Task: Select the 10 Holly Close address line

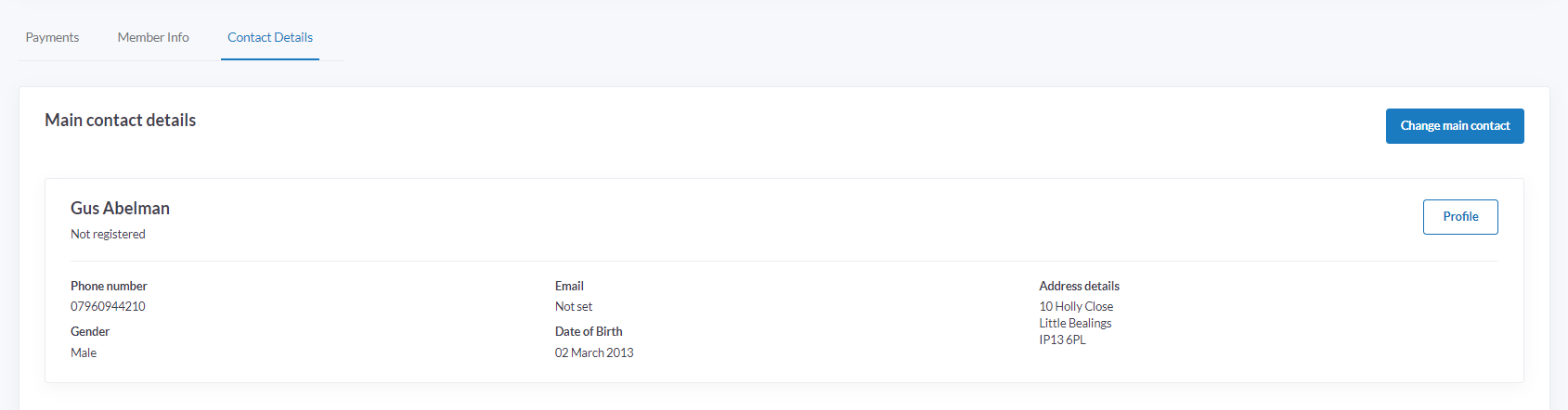Action: point(1076,307)
